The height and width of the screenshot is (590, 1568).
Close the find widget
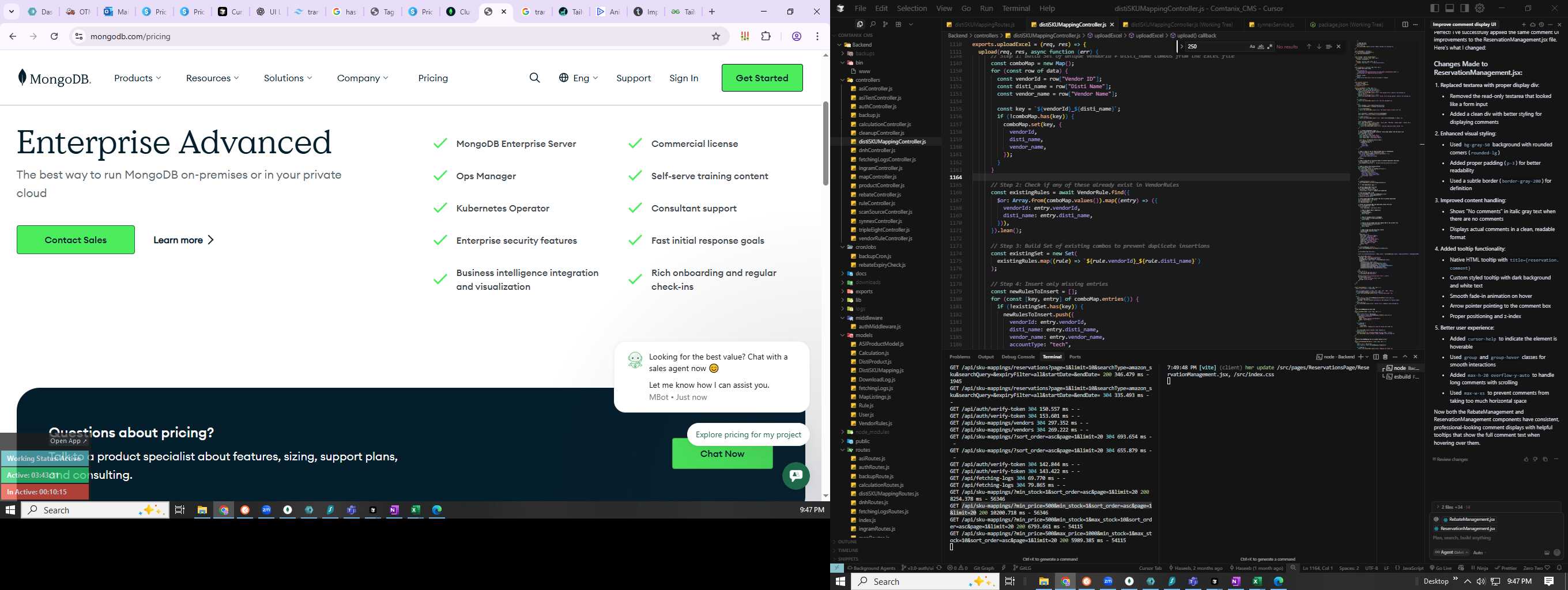1339,47
